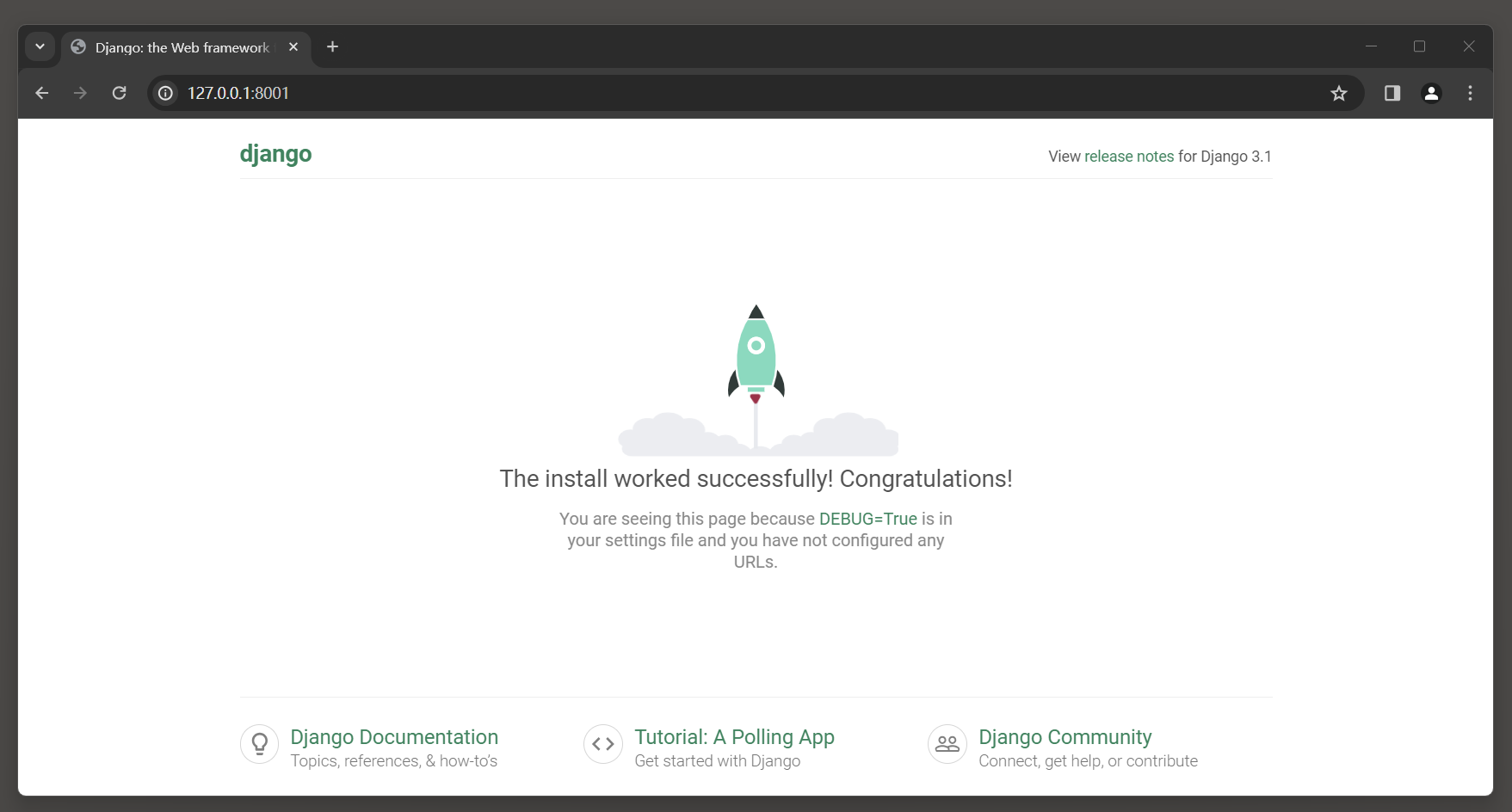Open Chrome three-dot menu
This screenshot has height=812, width=1512.
coord(1470,93)
